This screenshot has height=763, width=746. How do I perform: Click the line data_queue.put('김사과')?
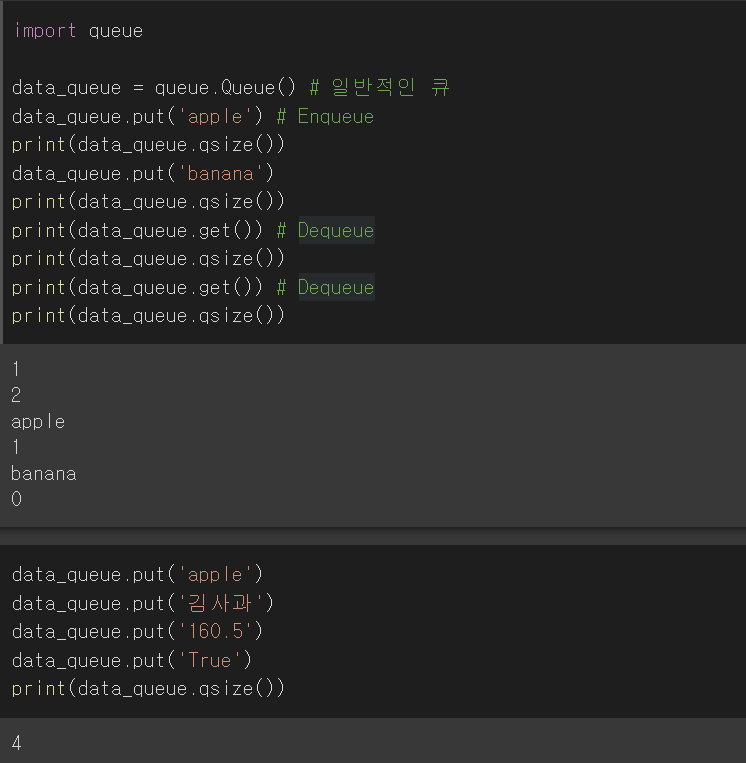143,603
